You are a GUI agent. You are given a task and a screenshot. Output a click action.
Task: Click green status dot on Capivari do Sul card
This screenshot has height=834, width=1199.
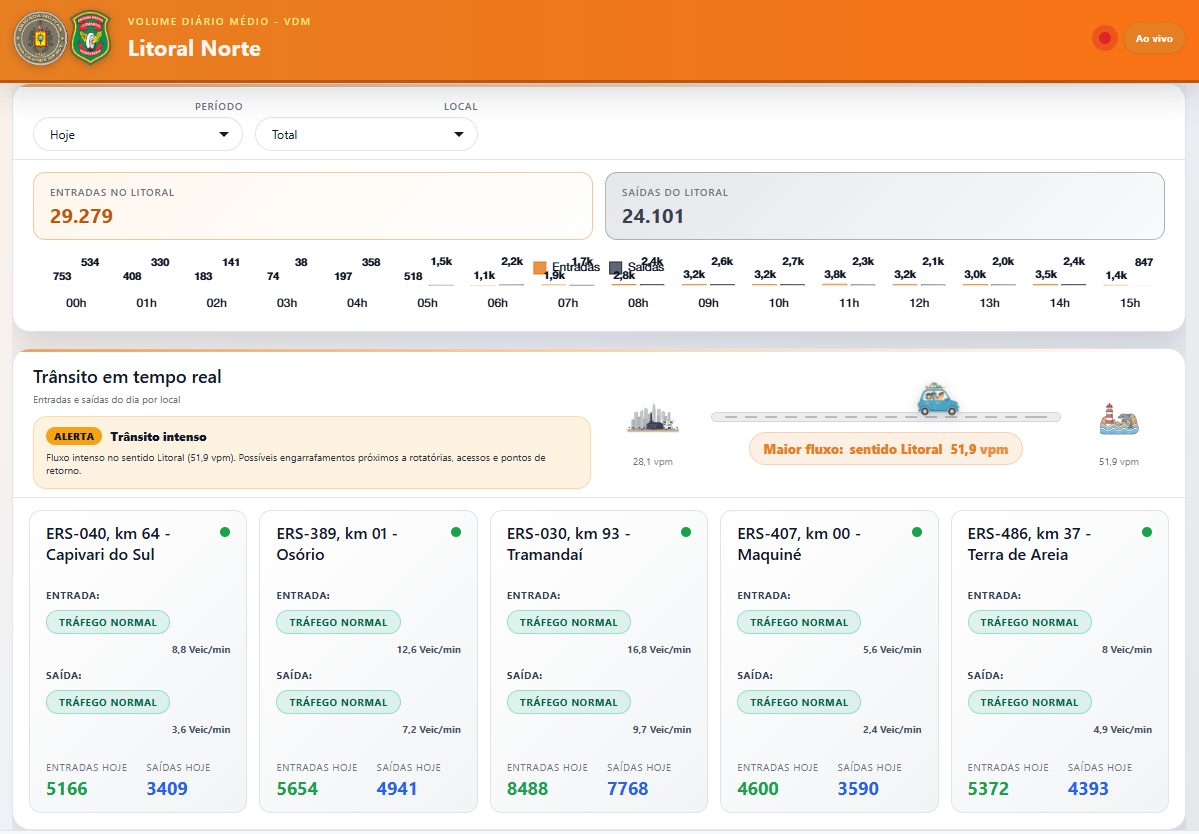click(x=225, y=532)
